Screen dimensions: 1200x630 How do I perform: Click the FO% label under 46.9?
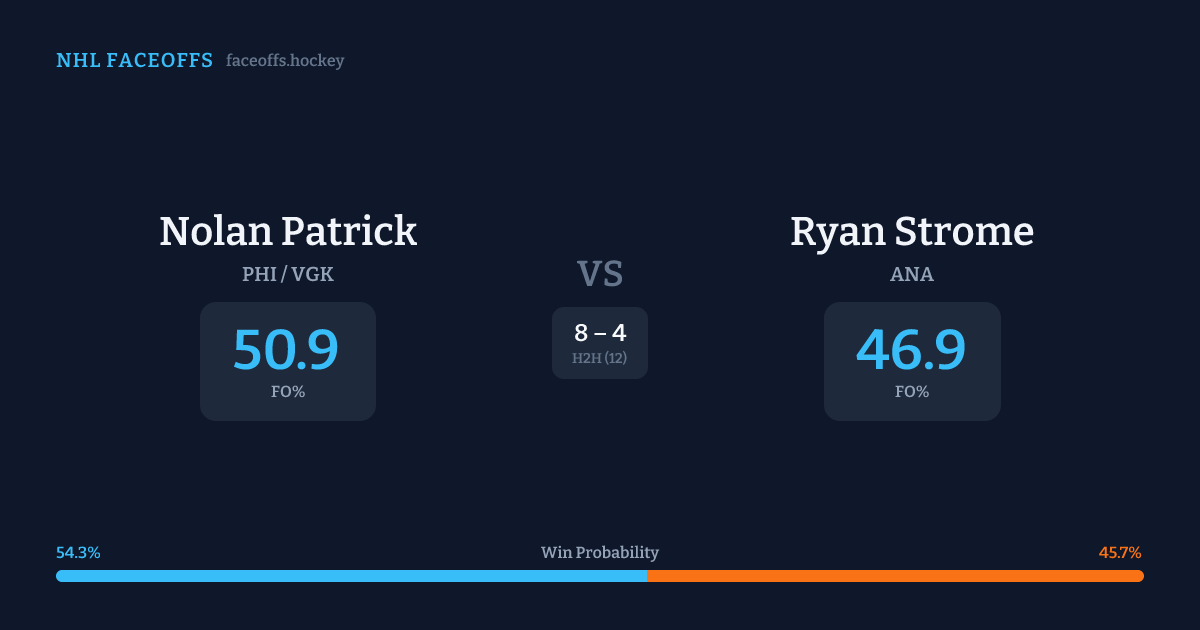tap(912, 392)
